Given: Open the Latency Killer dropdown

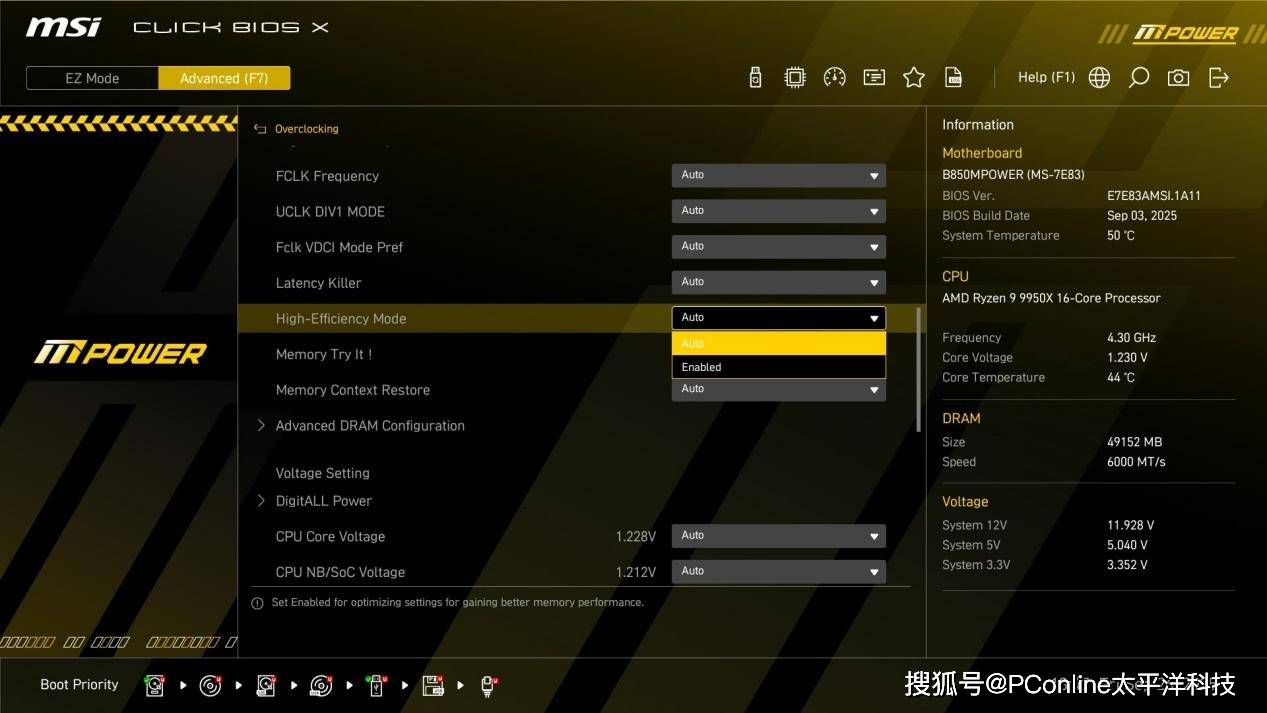Looking at the screenshot, I should tap(778, 282).
